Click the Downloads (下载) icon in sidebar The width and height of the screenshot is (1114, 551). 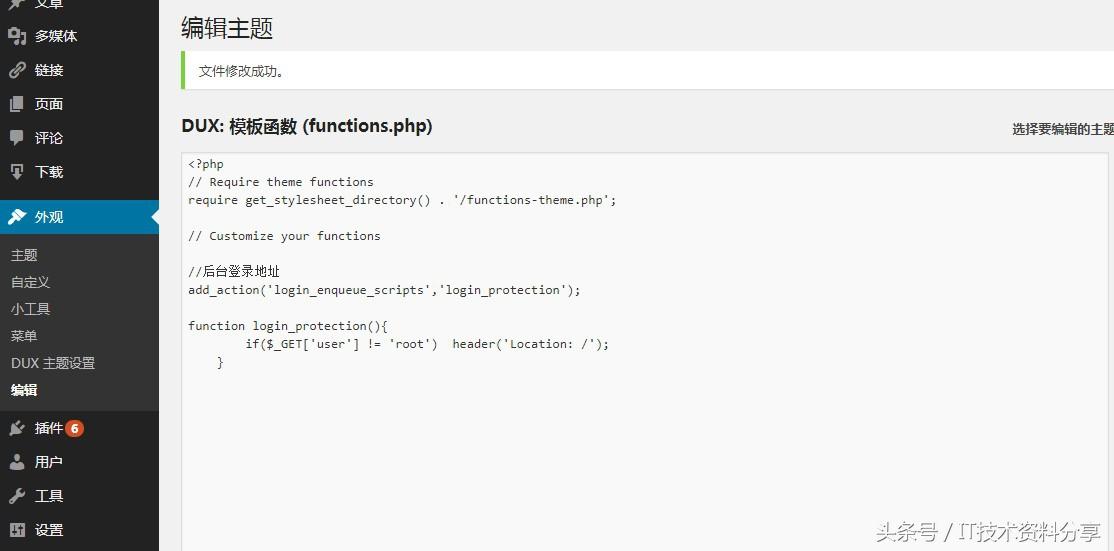(x=17, y=172)
